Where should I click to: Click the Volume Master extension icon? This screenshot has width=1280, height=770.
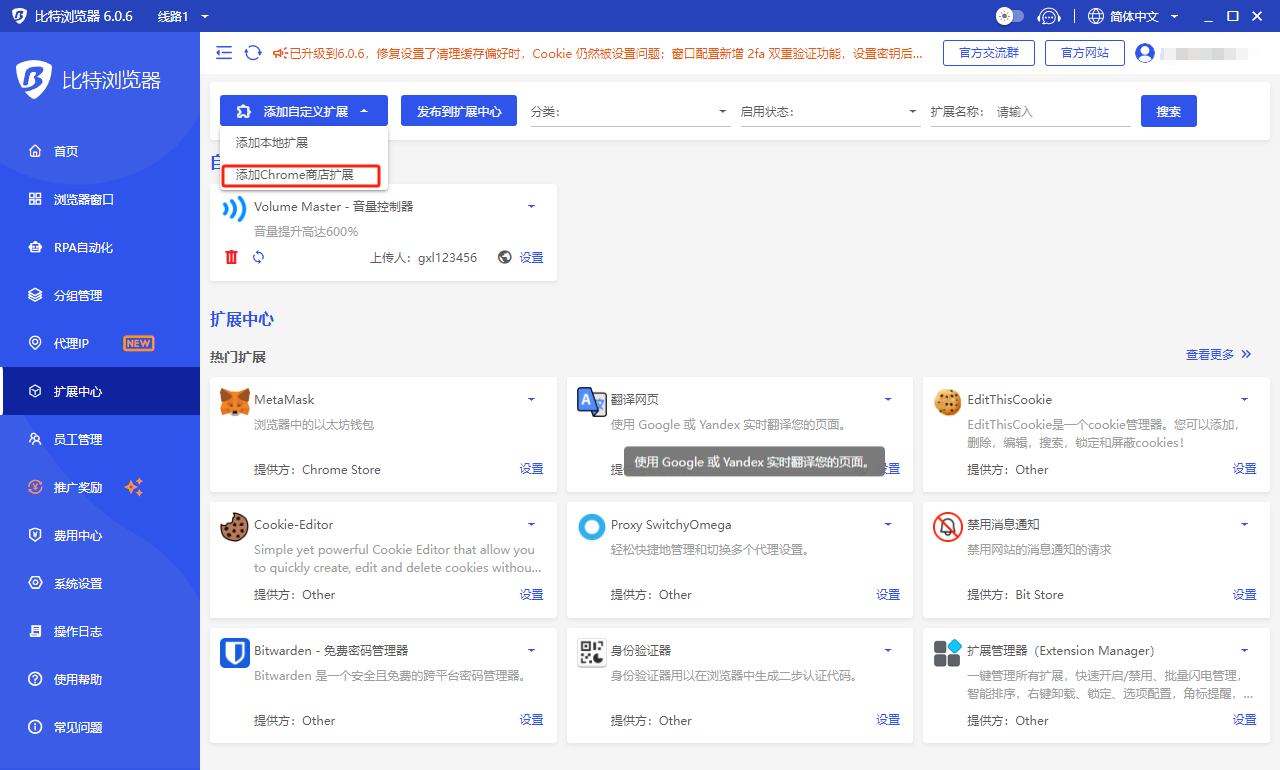tap(234, 208)
